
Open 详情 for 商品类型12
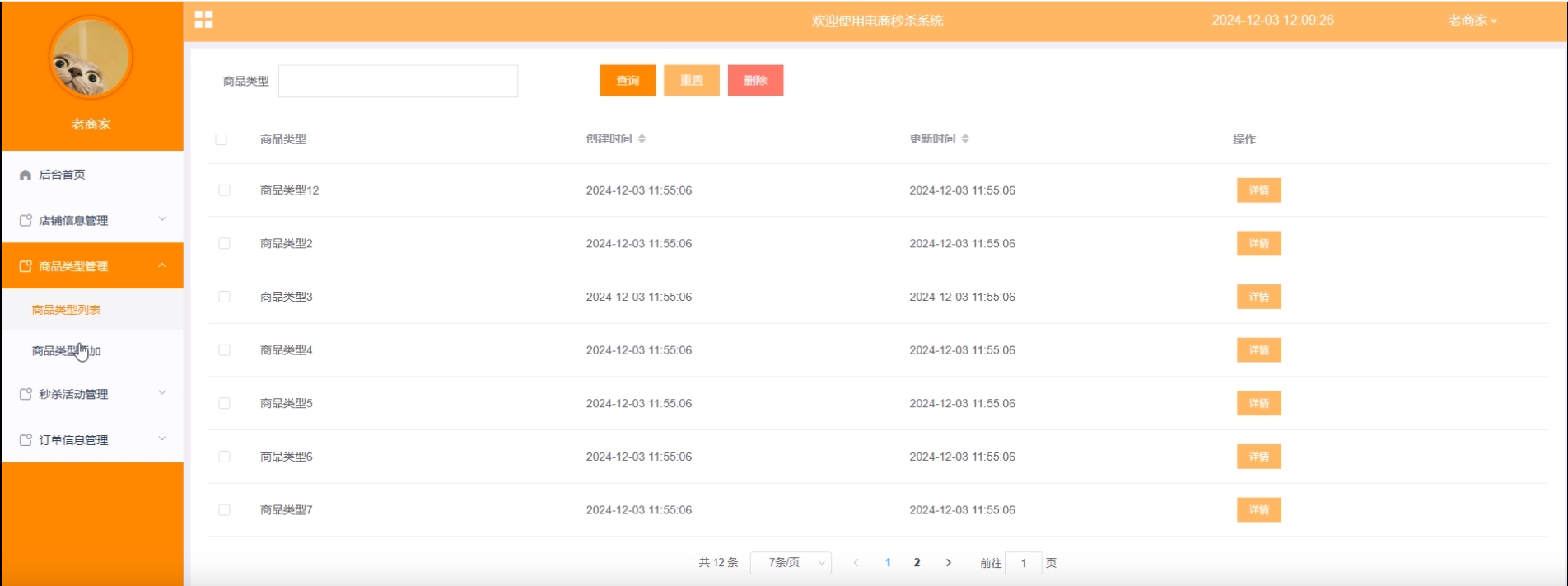coord(1258,190)
